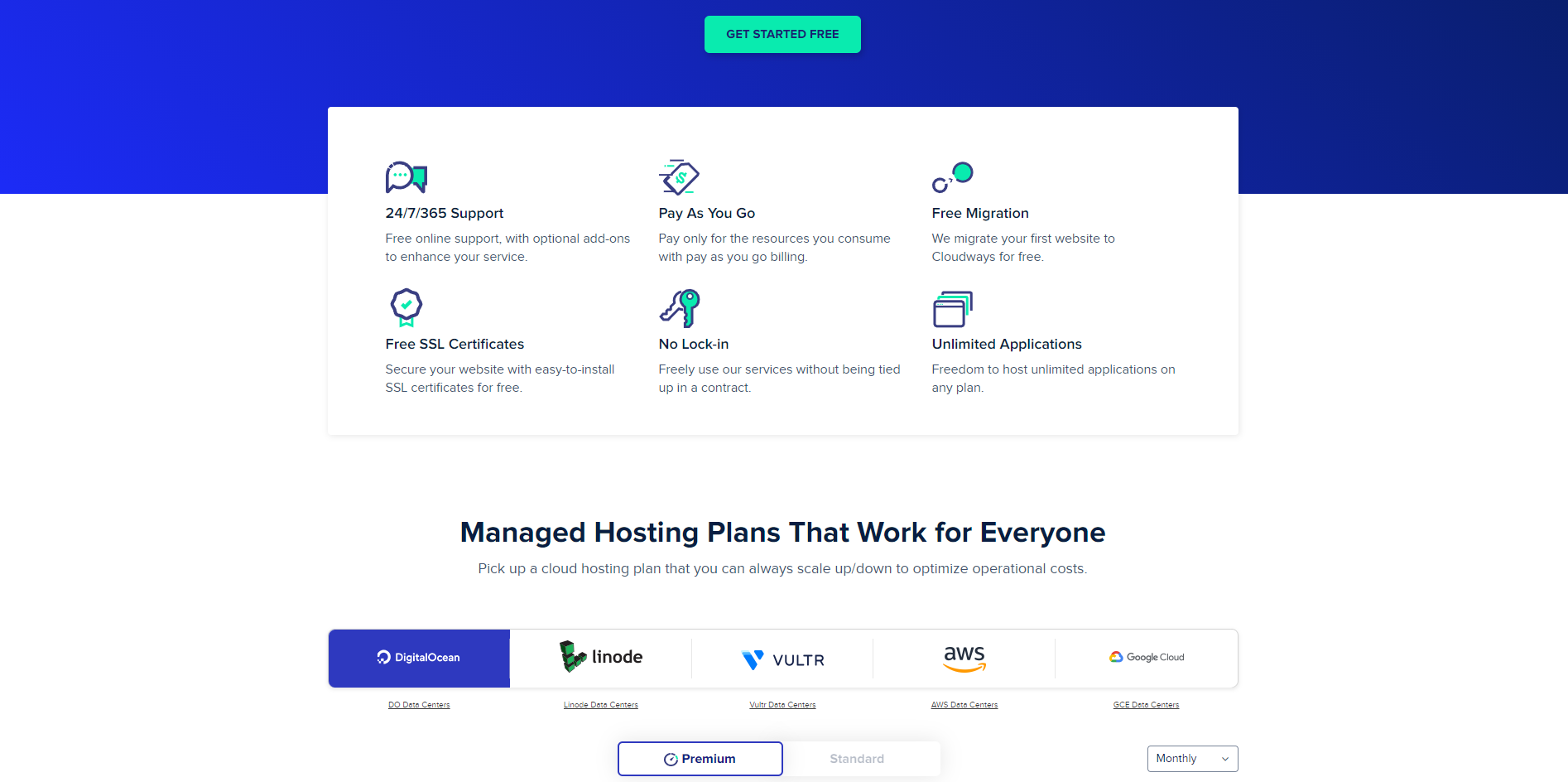Open the Linode Data Centers link
1568x782 pixels.
(601, 705)
